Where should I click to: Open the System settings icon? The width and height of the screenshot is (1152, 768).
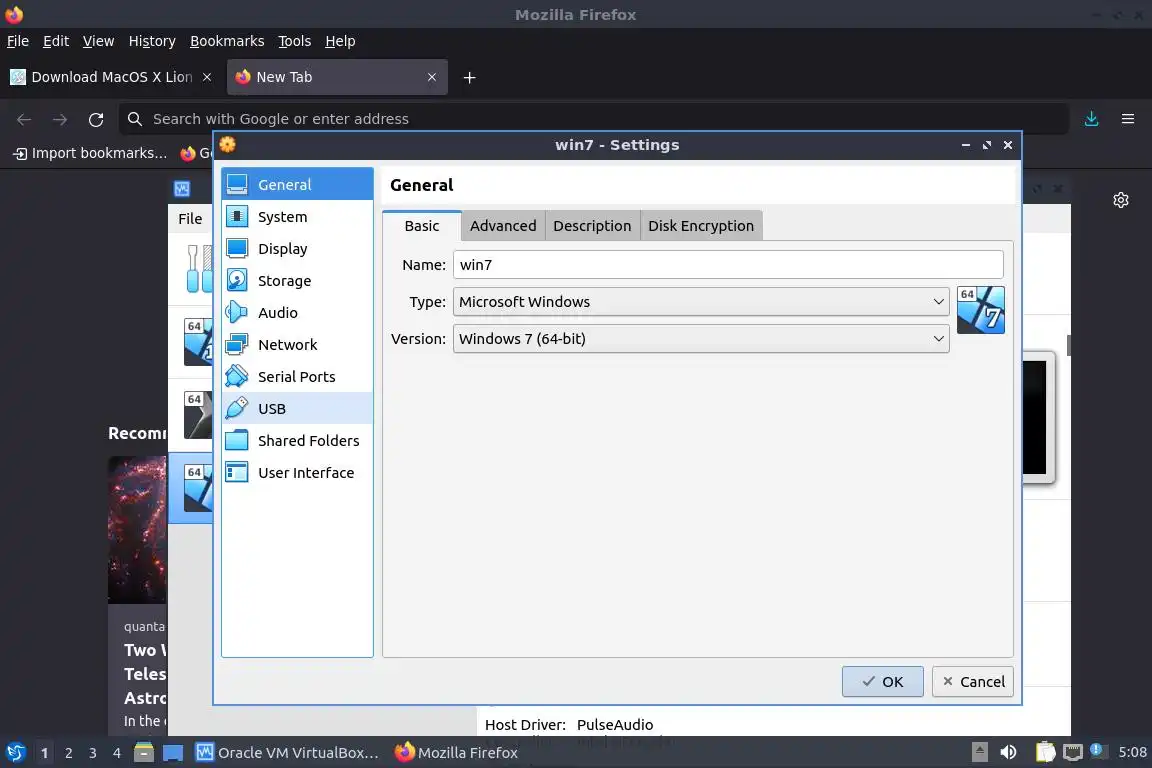(237, 216)
